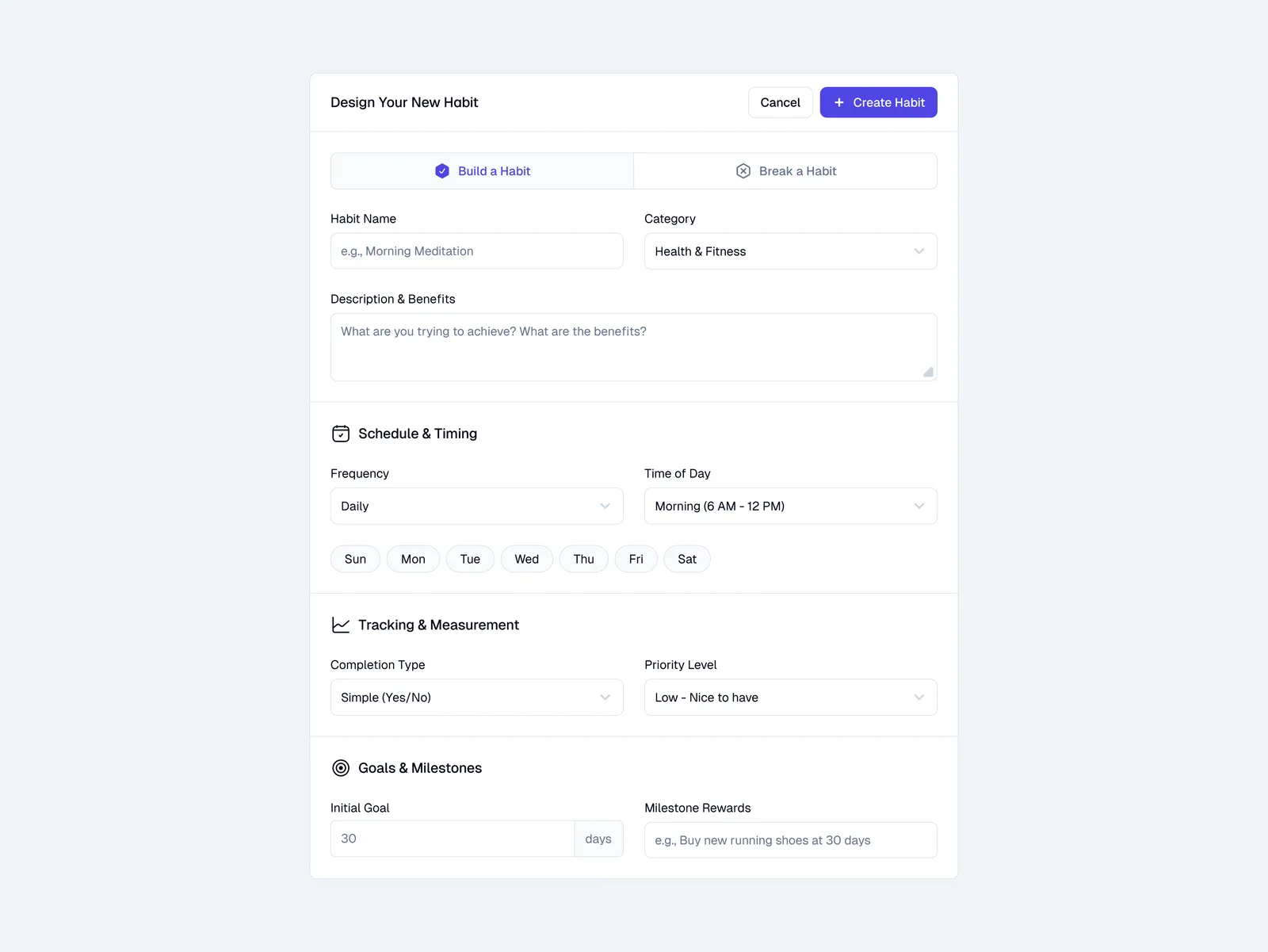Expand the Time of Day dropdown
The image size is (1268, 952).
click(x=790, y=507)
